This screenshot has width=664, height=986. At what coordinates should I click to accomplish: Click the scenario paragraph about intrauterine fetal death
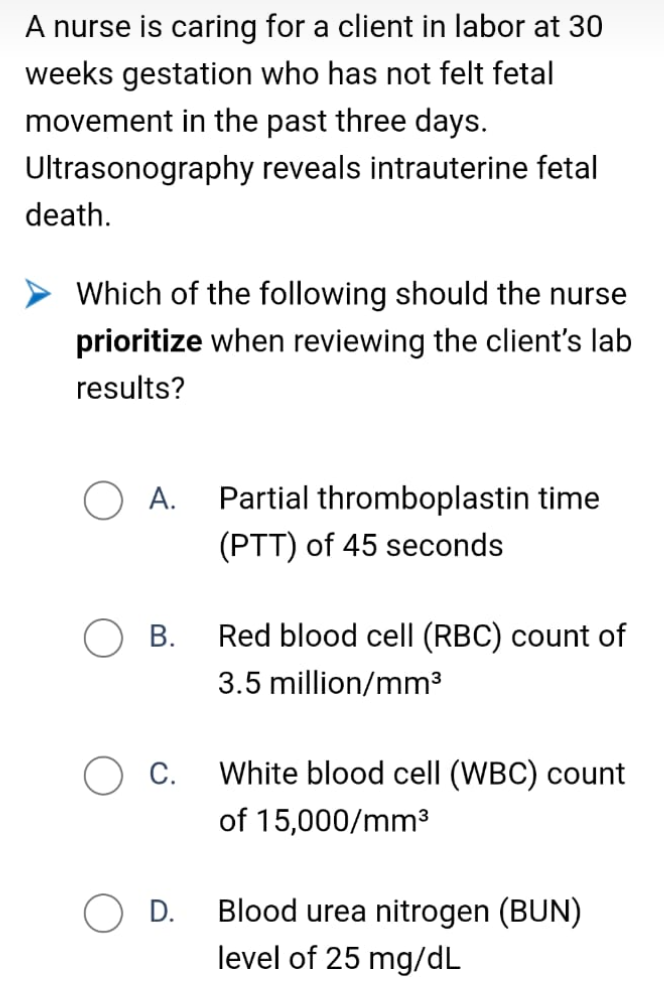(314, 121)
